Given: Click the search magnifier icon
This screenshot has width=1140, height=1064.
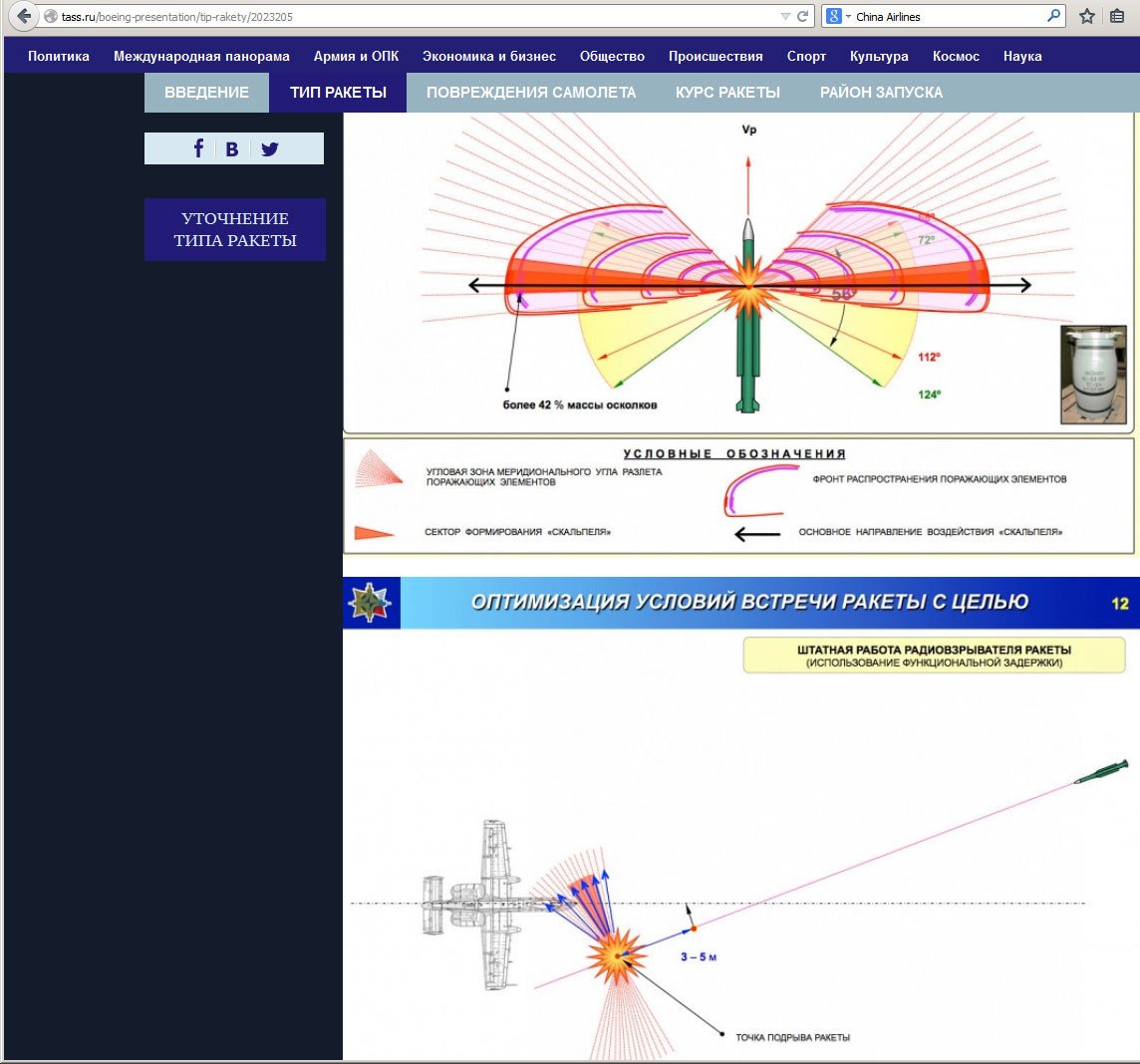Looking at the screenshot, I should pos(1053,17).
